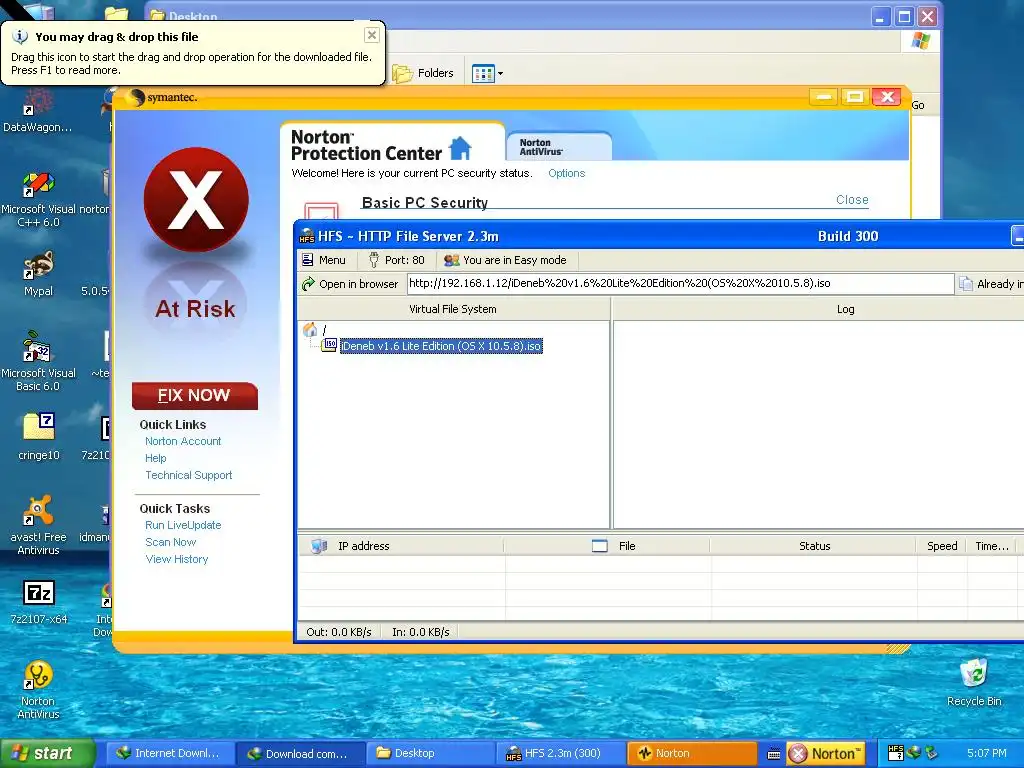Image resolution: width=1024 pixels, height=768 pixels.
Task: Click the Already in clipboard button in HFS
Action: click(991, 284)
